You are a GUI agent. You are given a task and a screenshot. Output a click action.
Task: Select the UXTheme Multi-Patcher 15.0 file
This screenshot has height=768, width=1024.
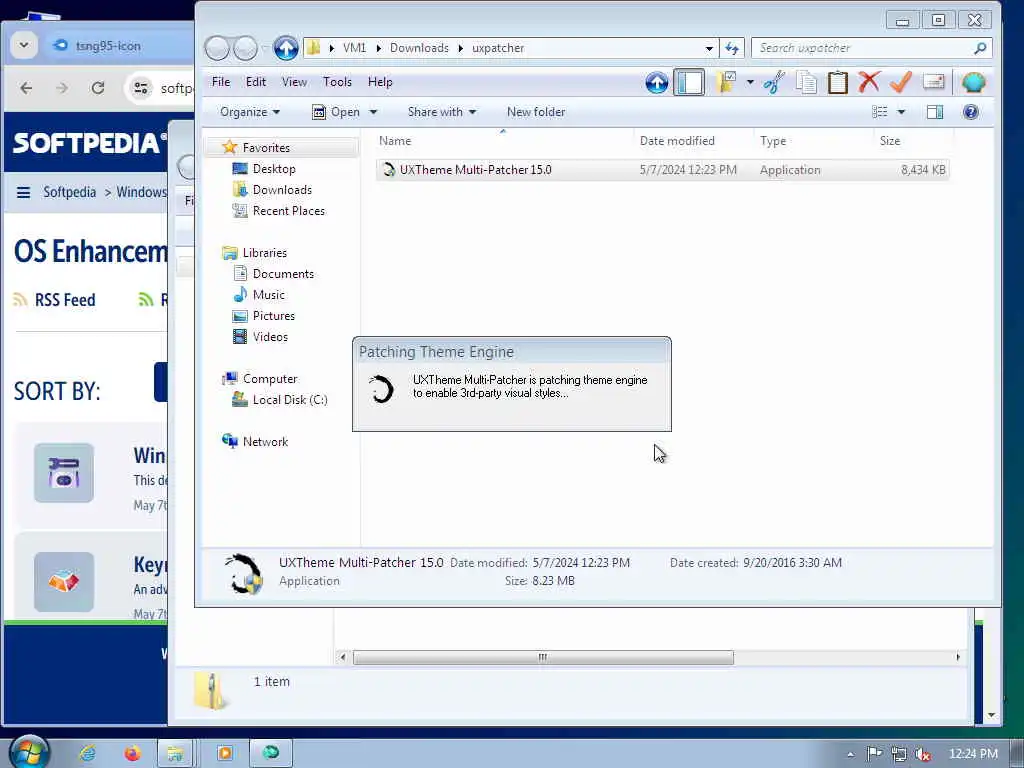coord(662,170)
